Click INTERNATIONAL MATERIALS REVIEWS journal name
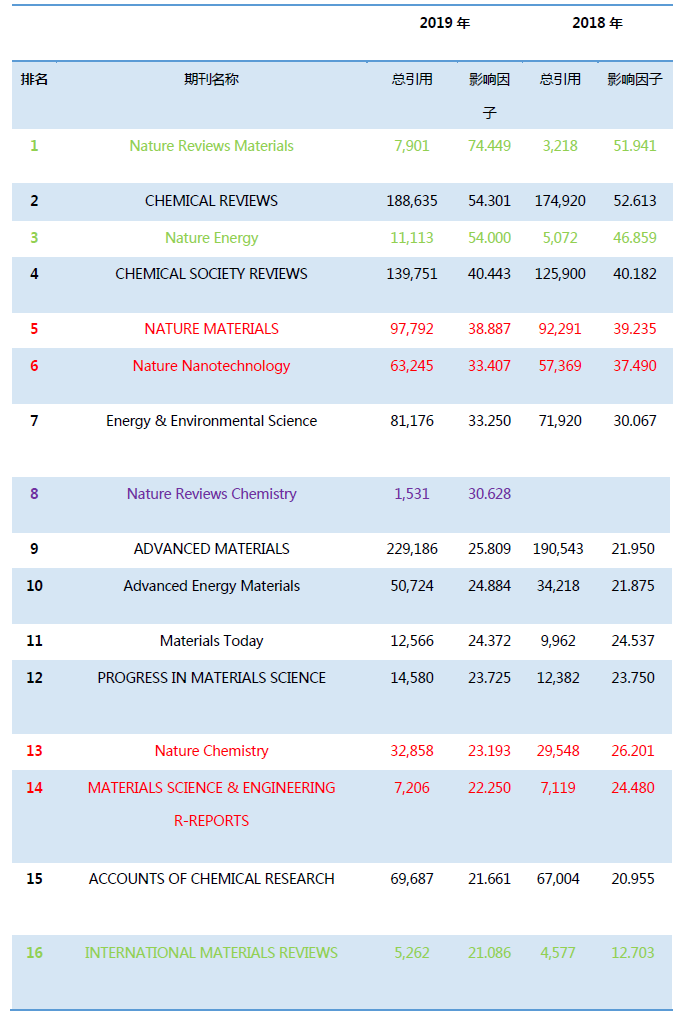Viewport: 675px width, 1013px height. tap(211, 953)
